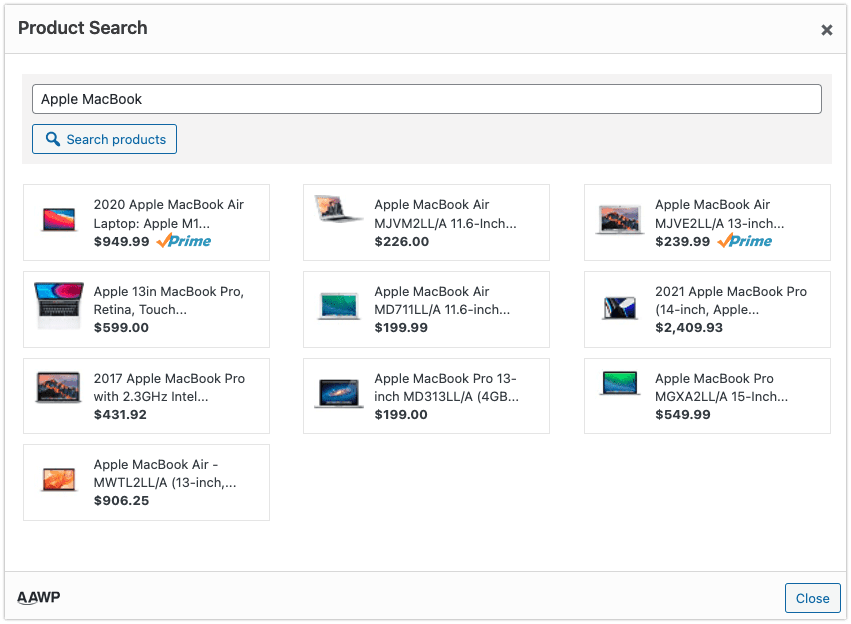This screenshot has width=851, height=624.
Task: Click the title '2017 Apple MacBook Pro with 2.3GHz Intel...'
Action: click(x=169, y=387)
